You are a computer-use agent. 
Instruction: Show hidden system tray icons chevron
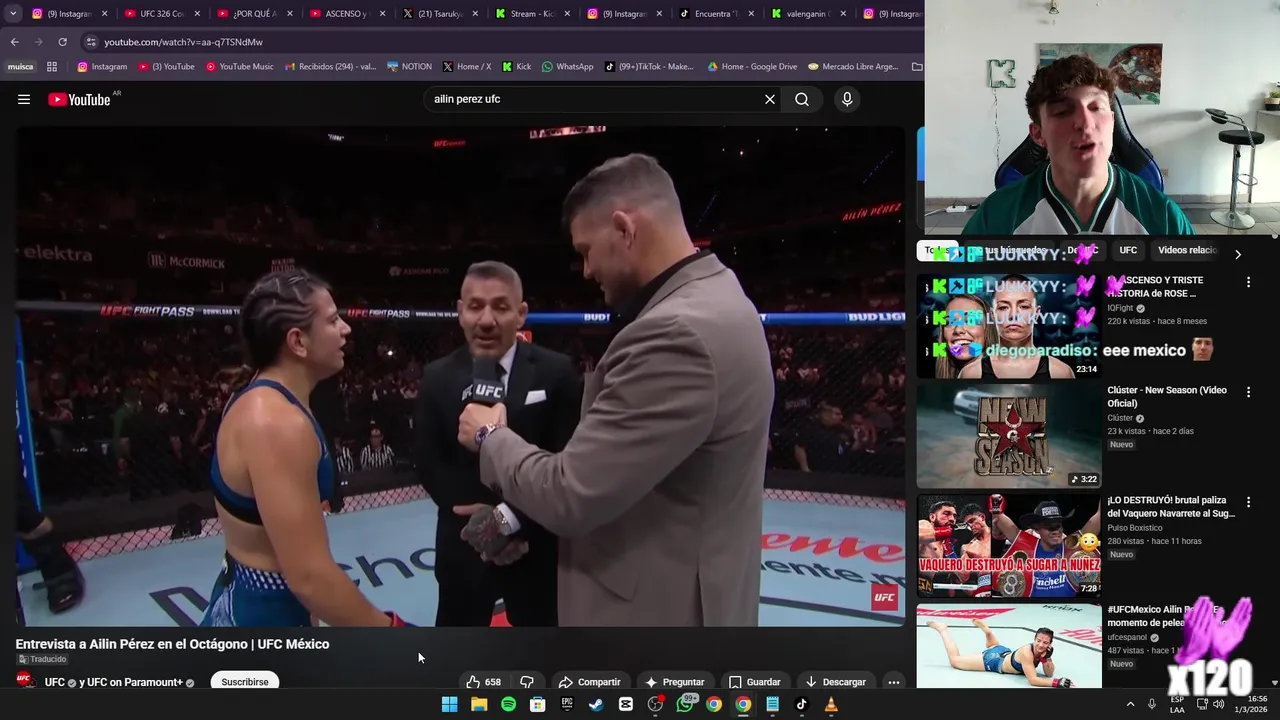tap(1131, 704)
